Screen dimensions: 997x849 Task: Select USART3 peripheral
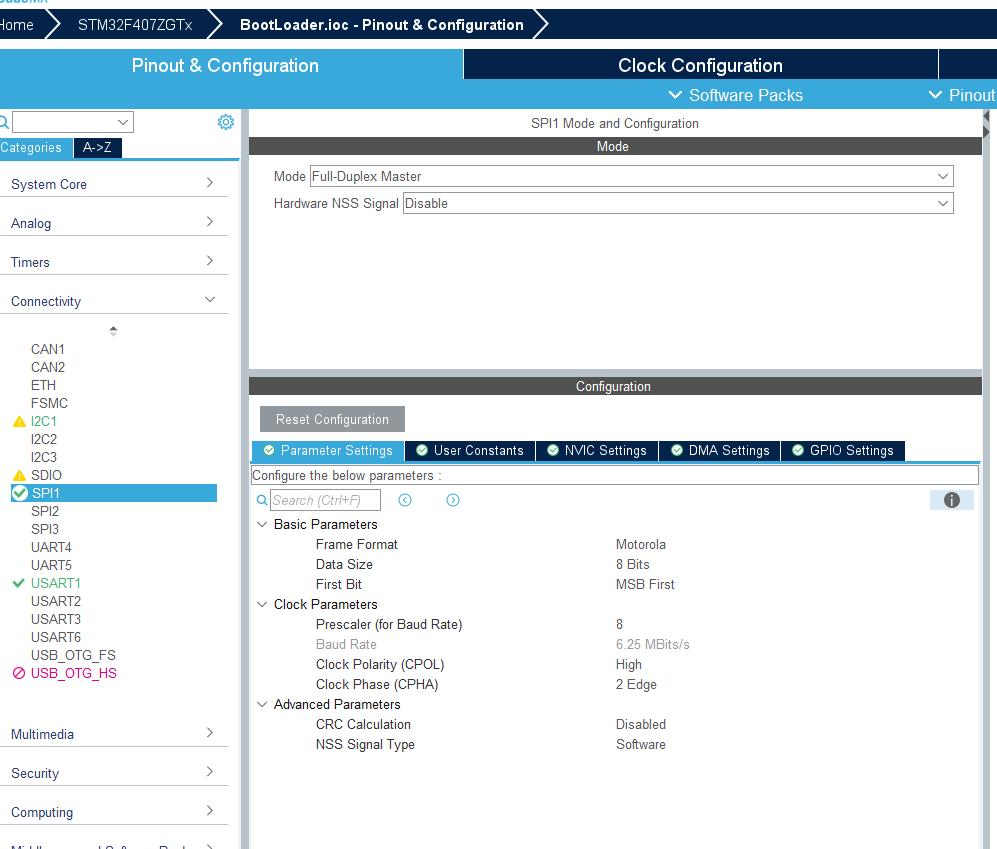tap(56, 619)
